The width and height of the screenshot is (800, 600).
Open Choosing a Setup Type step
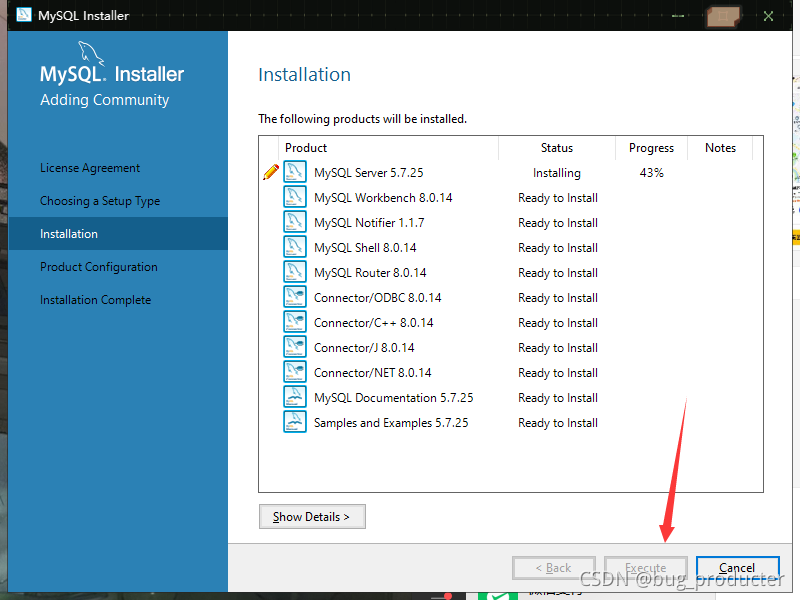tap(100, 201)
